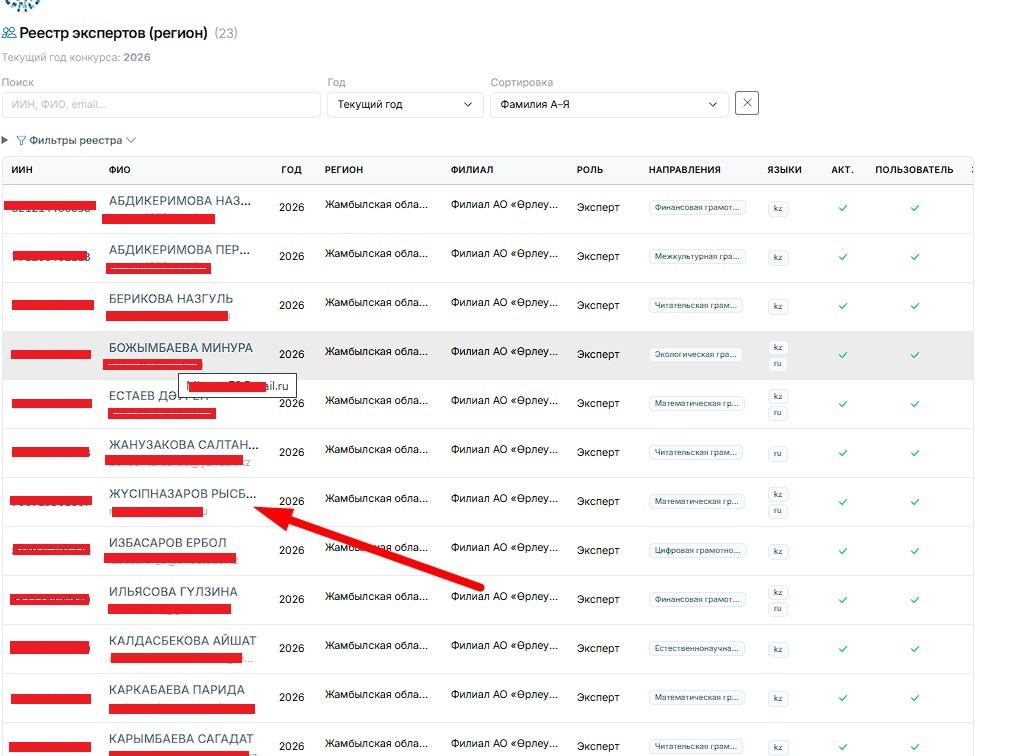Click КАЛДАСБЕКОВА АЙШАТ name
Viewport: 1026px width, 756px height.
[x=183, y=641]
